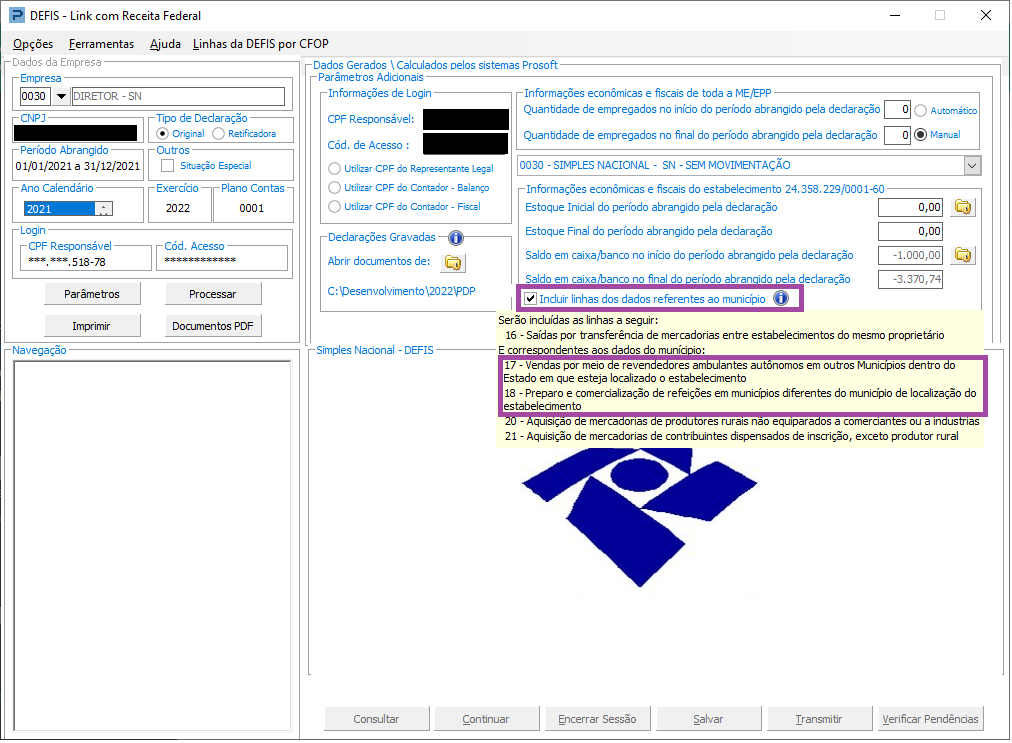Select Automático employee count option
Image resolution: width=1012 pixels, height=743 pixels.
pyautogui.click(x=920, y=110)
